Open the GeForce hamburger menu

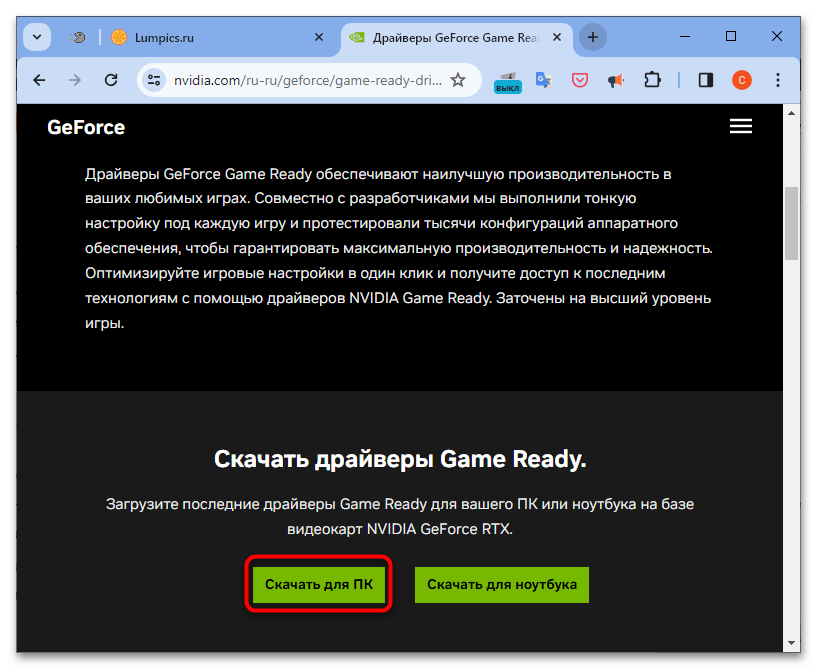[x=740, y=126]
